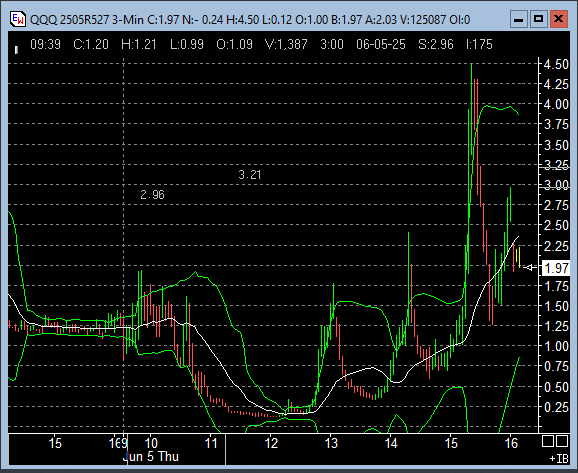Click the A:2.03 ask in title bar

pos(381,20)
